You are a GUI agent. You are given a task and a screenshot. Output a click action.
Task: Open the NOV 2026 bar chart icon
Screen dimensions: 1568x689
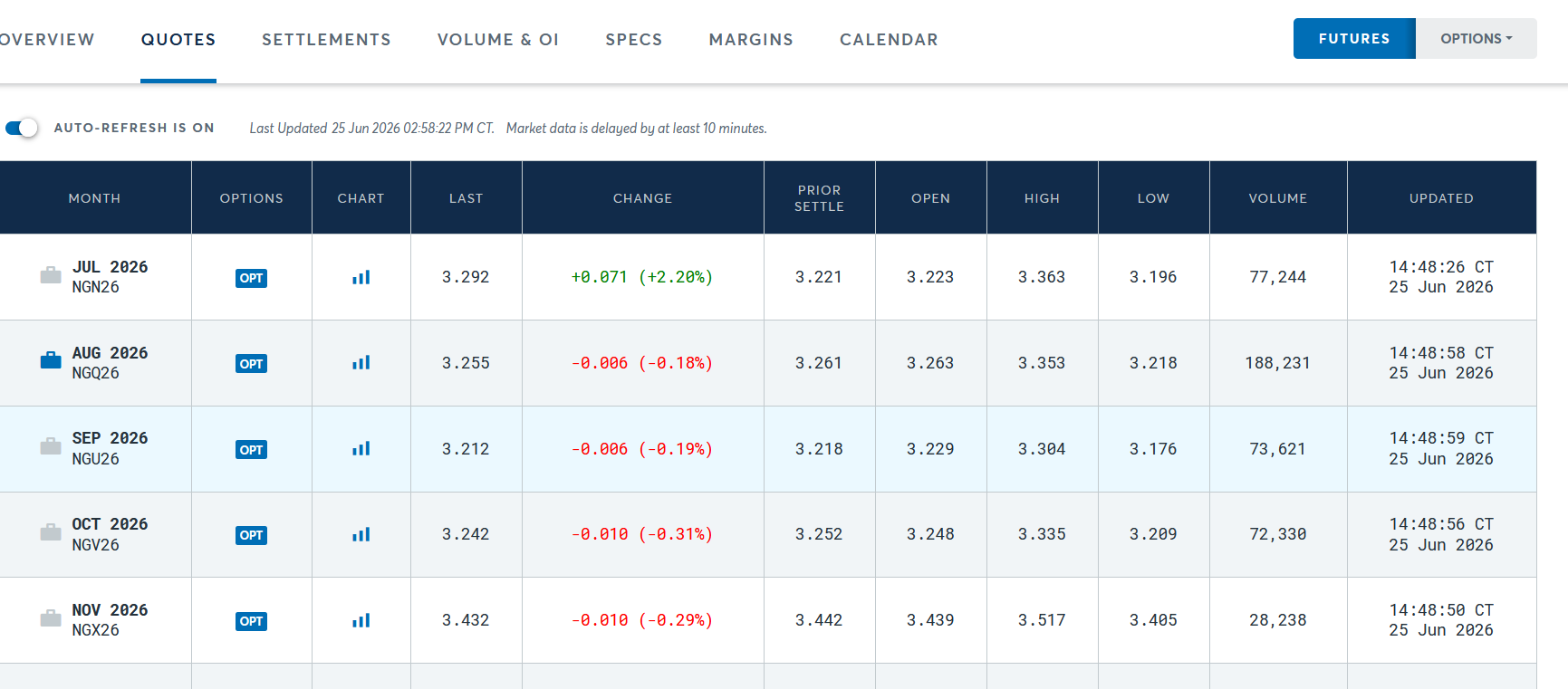(361, 620)
